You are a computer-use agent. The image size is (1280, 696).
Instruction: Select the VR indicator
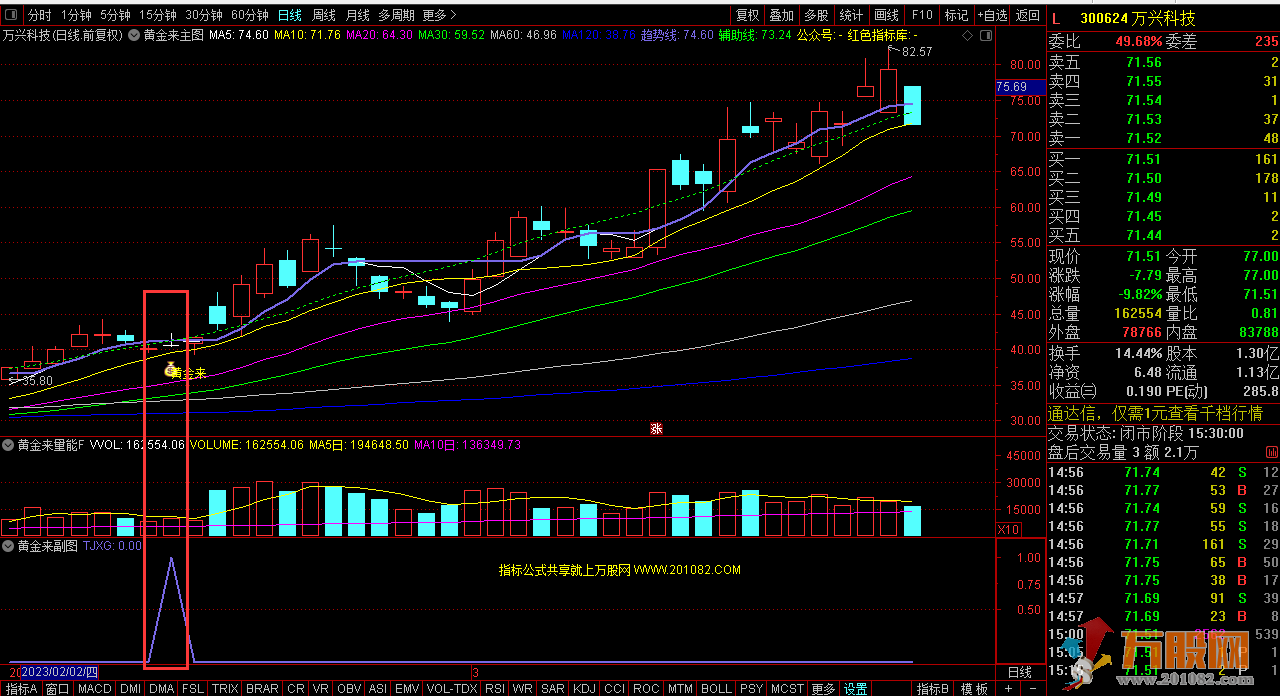322,689
